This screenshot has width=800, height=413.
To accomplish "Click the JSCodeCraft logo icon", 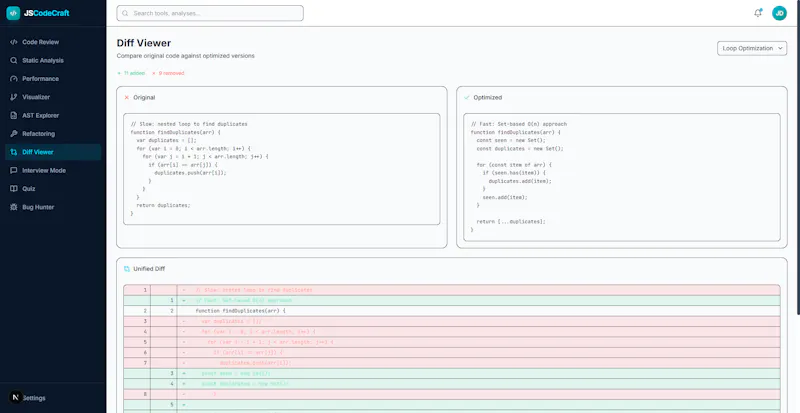I will click(x=13, y=13).
